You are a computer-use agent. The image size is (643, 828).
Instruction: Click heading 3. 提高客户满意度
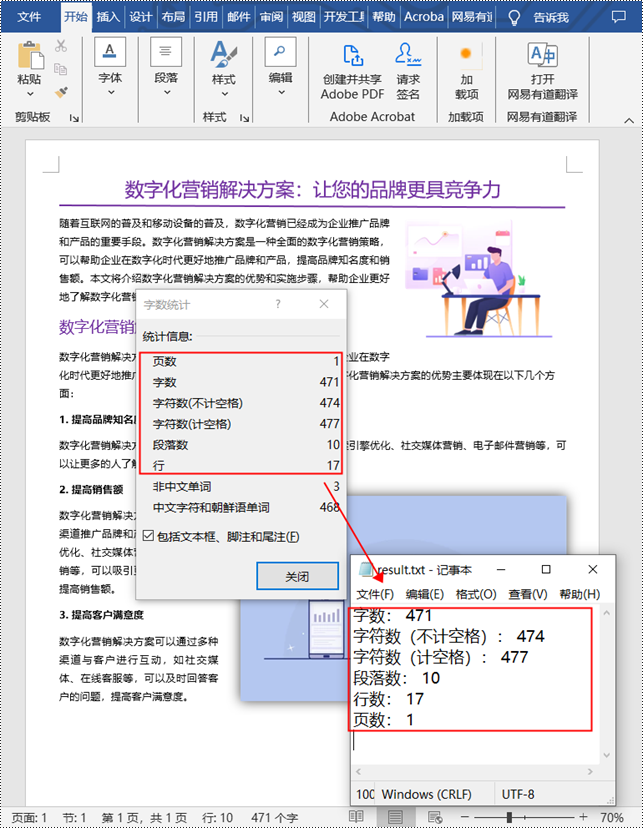pos(101,615)
